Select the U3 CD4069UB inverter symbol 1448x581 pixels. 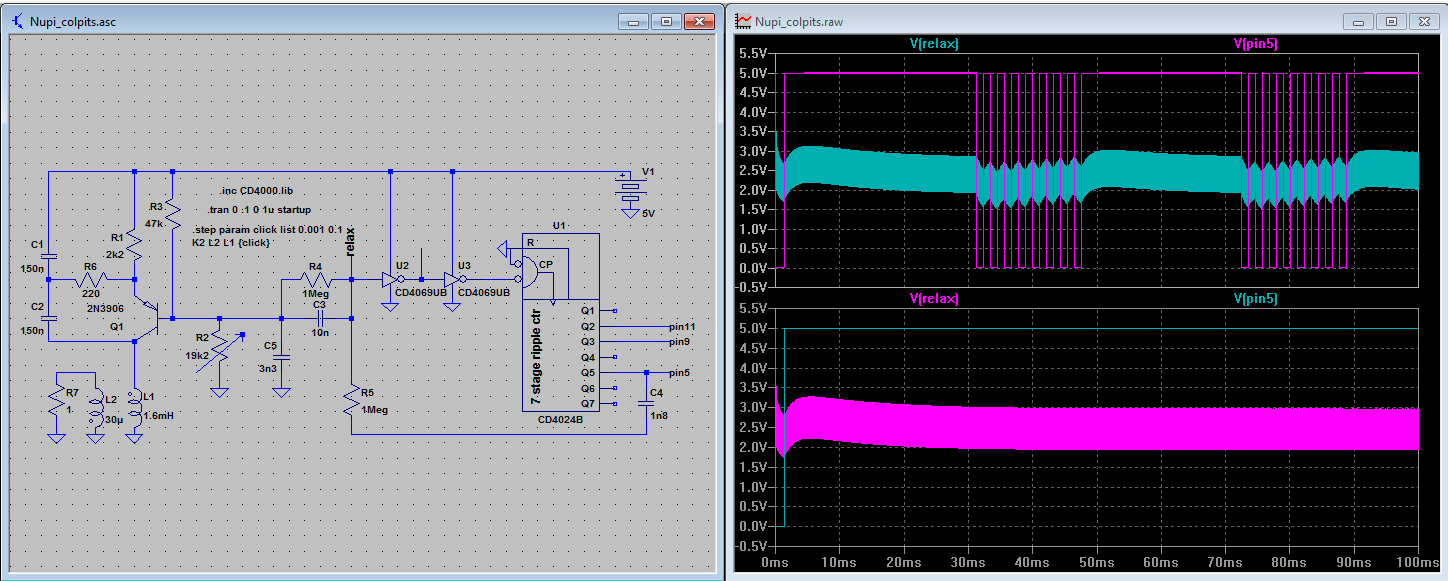coord(452,281)
